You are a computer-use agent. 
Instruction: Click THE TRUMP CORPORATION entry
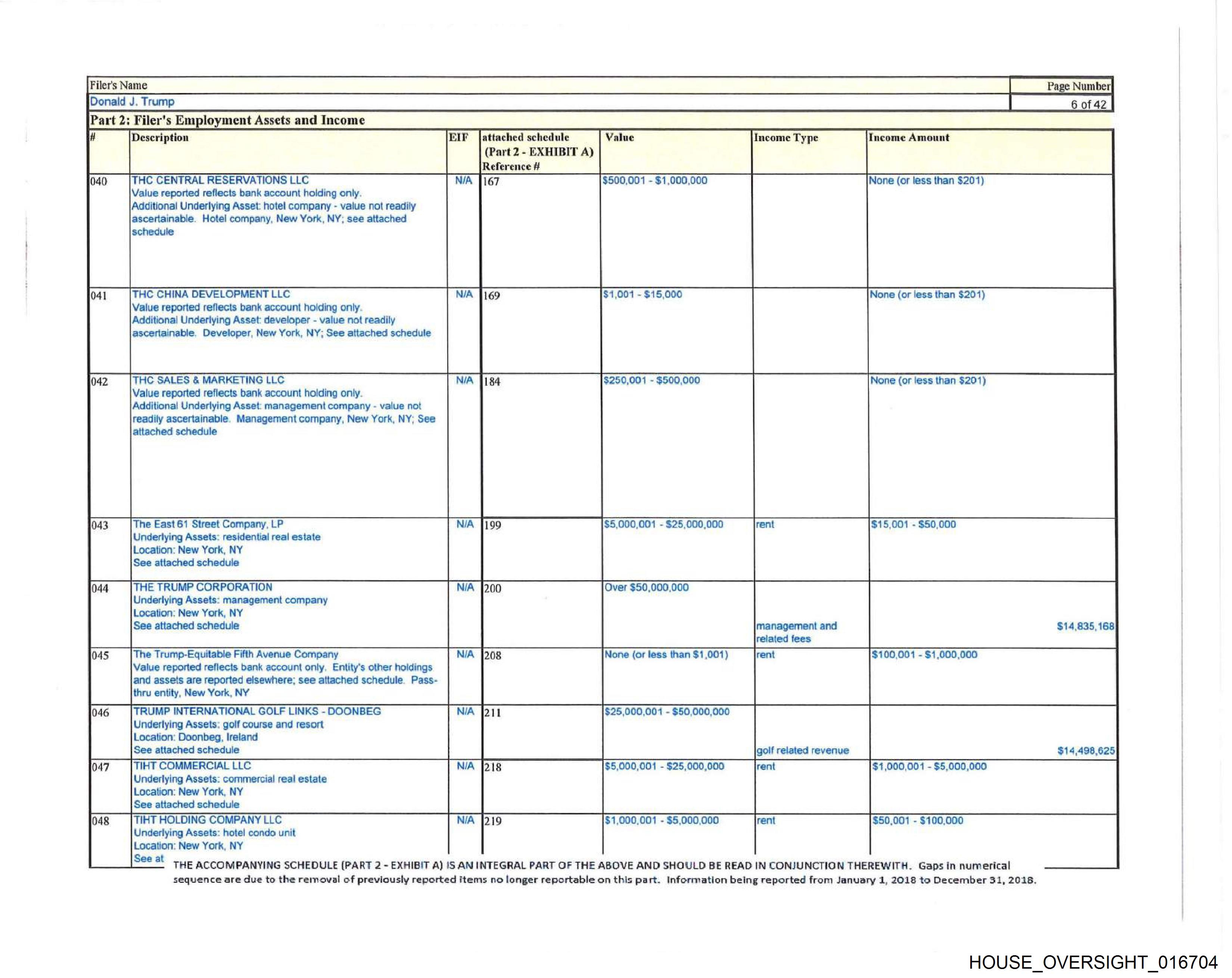pyautogui.click(x=203, y=587)
